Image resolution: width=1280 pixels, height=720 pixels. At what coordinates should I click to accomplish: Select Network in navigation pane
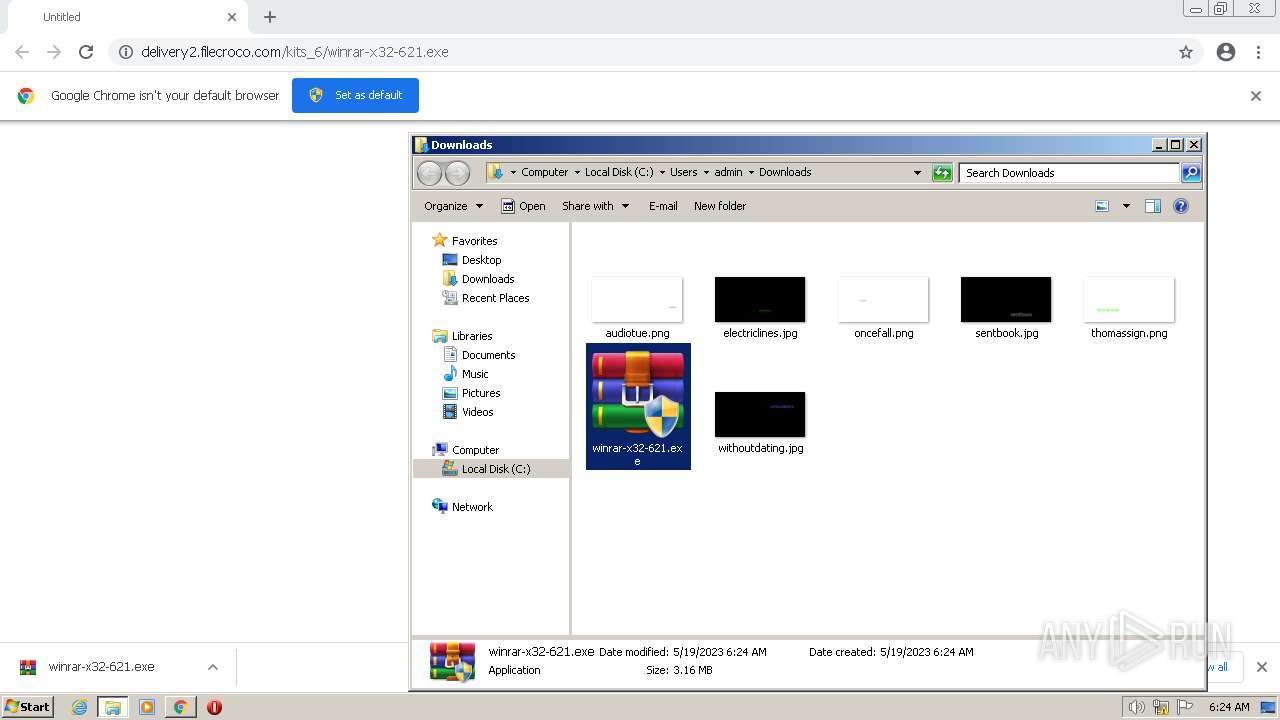coord(472,507)
